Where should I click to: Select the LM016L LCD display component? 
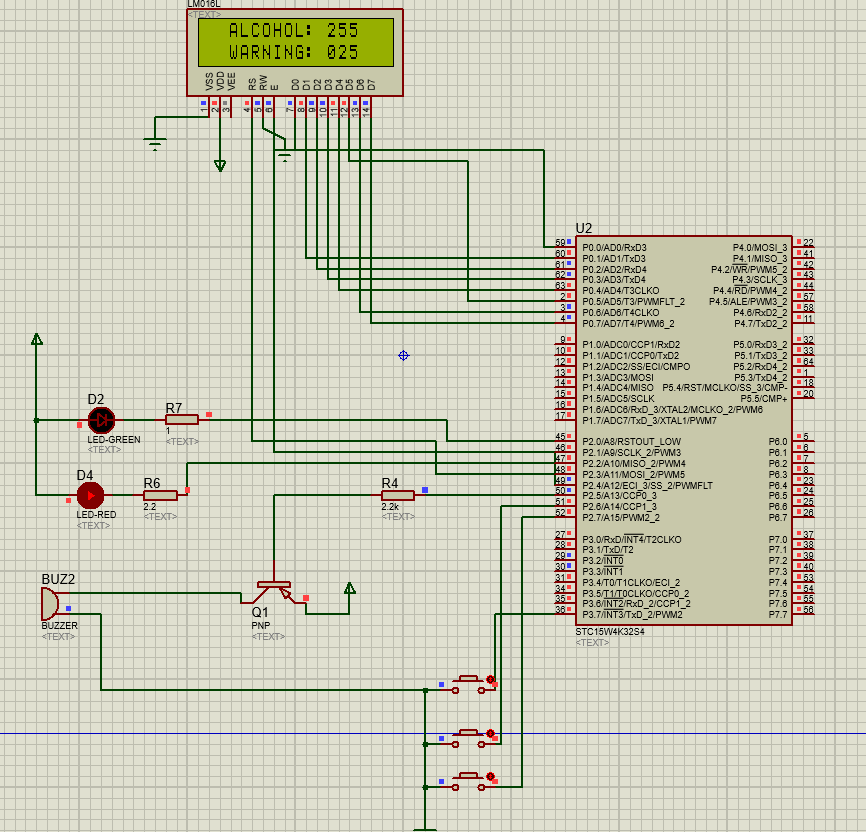point(295,52)
